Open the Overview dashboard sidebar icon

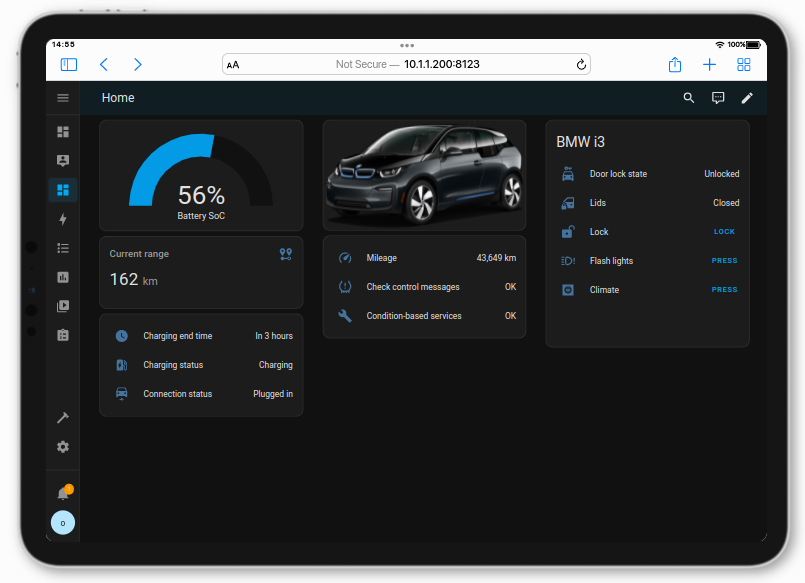tap(63, 132)
